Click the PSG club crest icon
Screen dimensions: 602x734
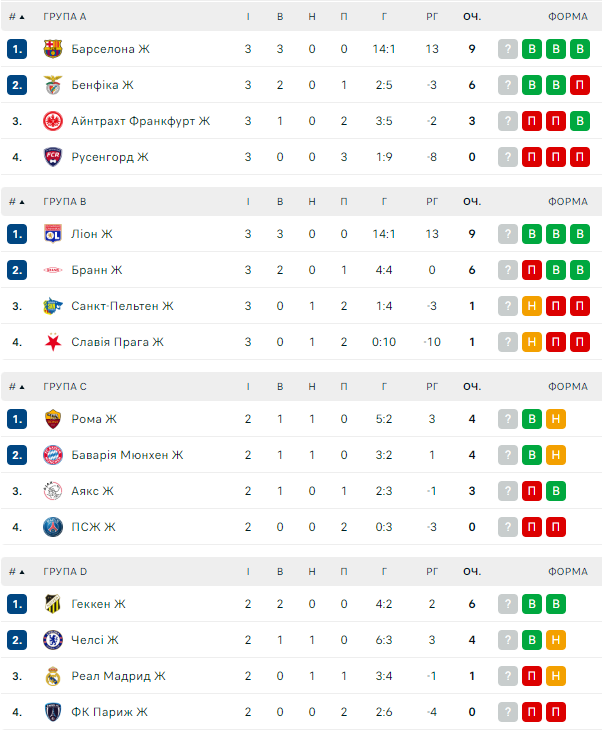(x=53, y=527)
